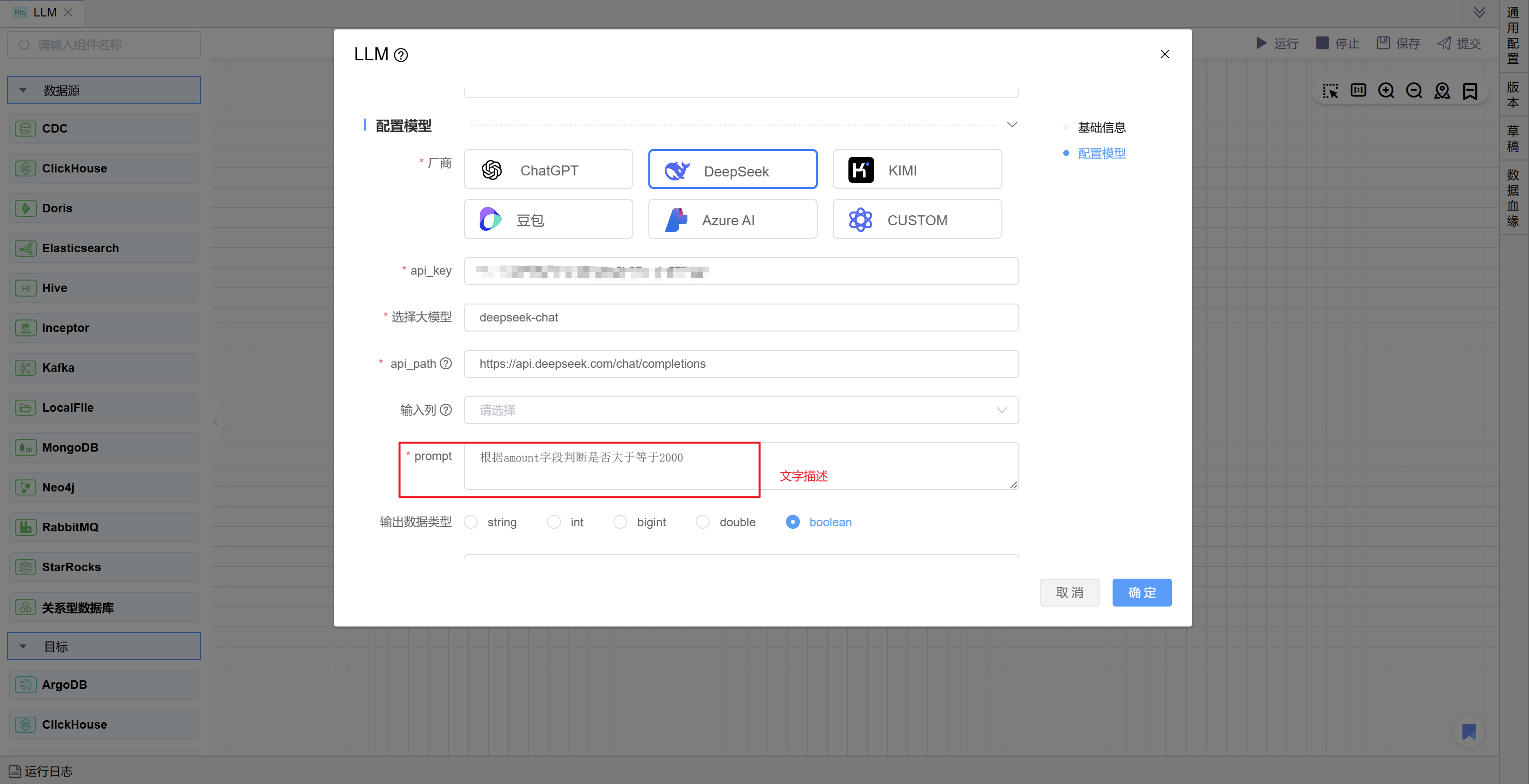Select the CUSTOM vendor option
Viewport: 1529px width, 784px height.
[917, 219]
